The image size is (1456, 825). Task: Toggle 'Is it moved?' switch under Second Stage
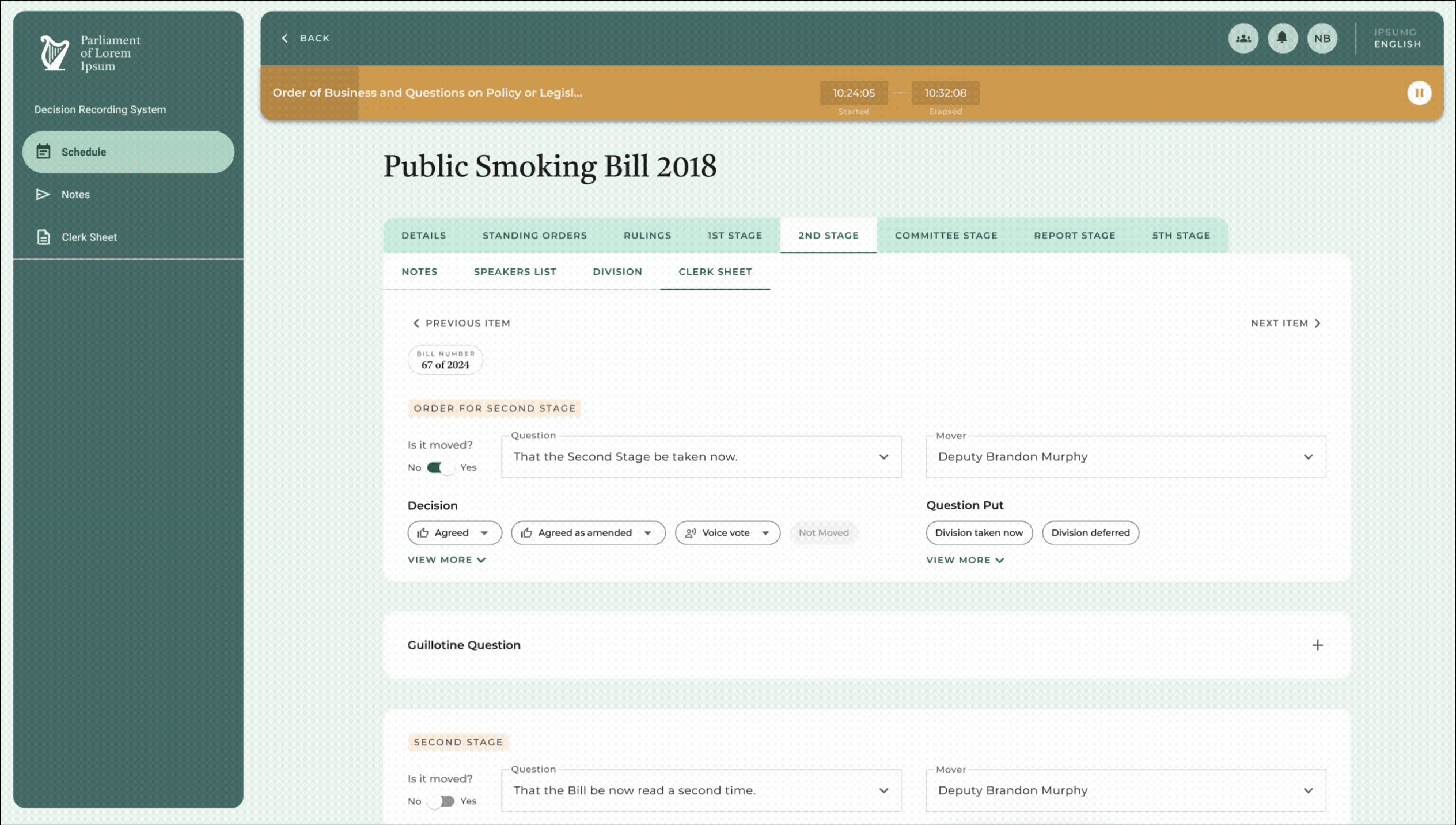click(x=441, y=801)
